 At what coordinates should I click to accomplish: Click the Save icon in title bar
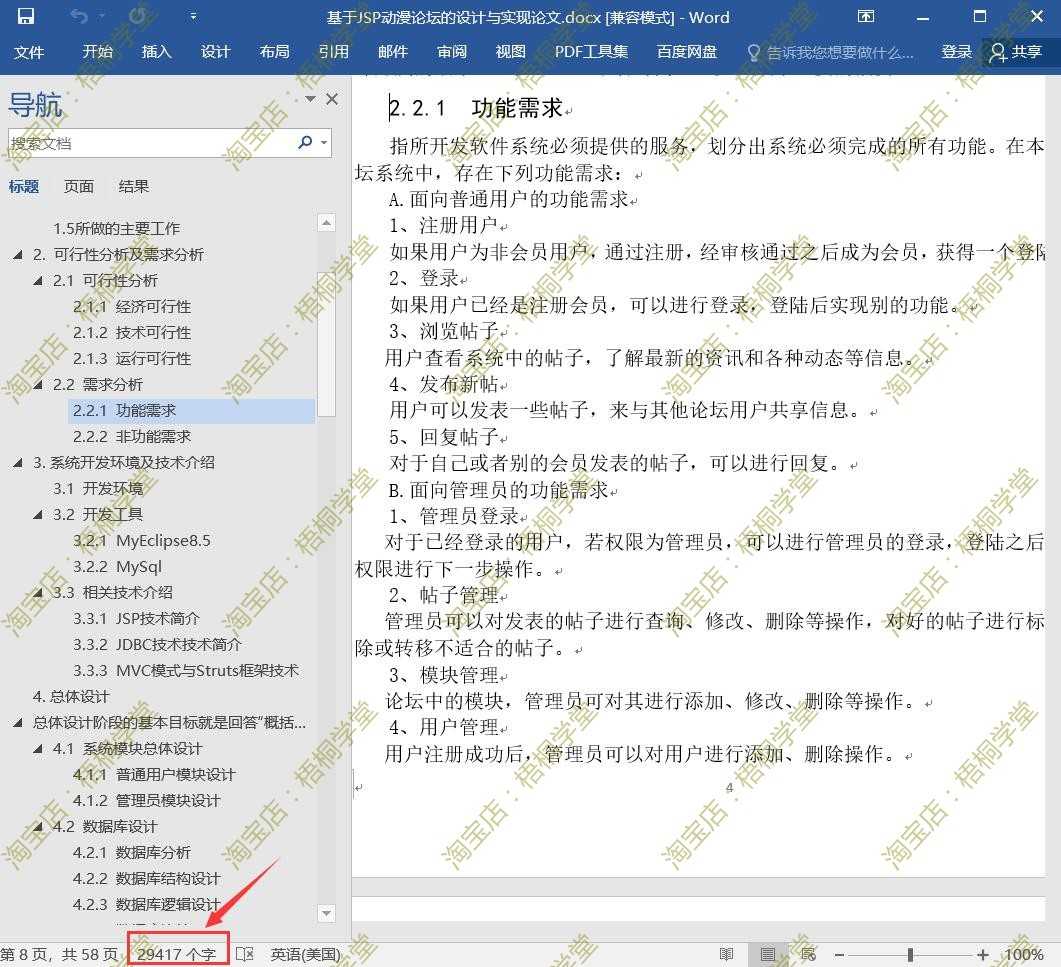(x=26, y=16)
